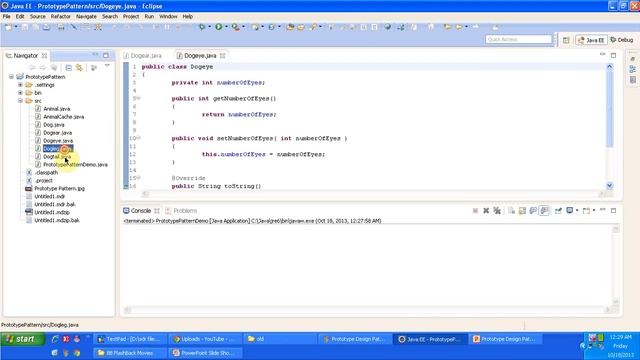
Task: Select PrototypePatternDemo.java in Navigator
Action: tap(75, 164)
